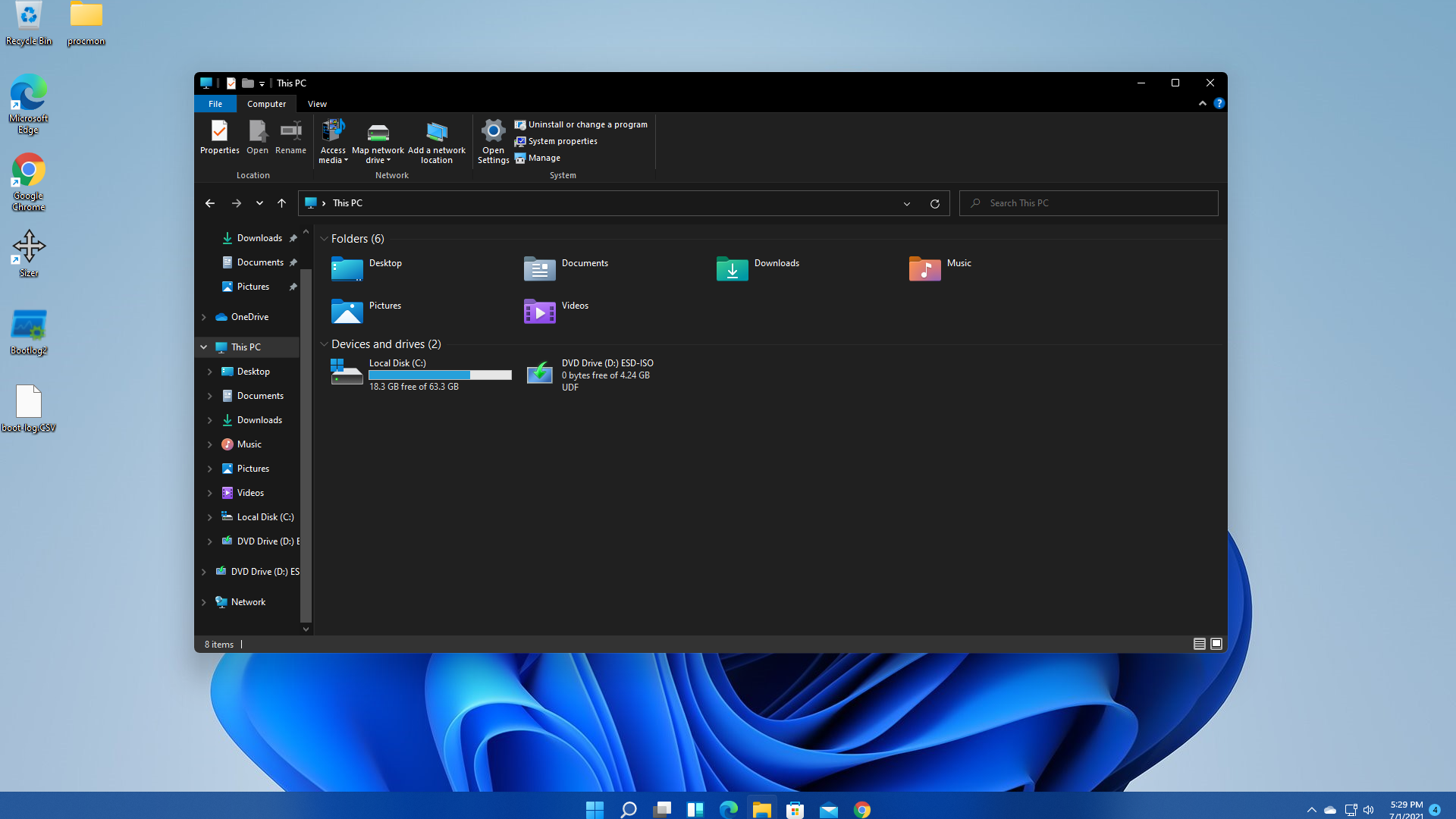
Task: Go back with the back arrow
Action: click(x=210, y=203)
